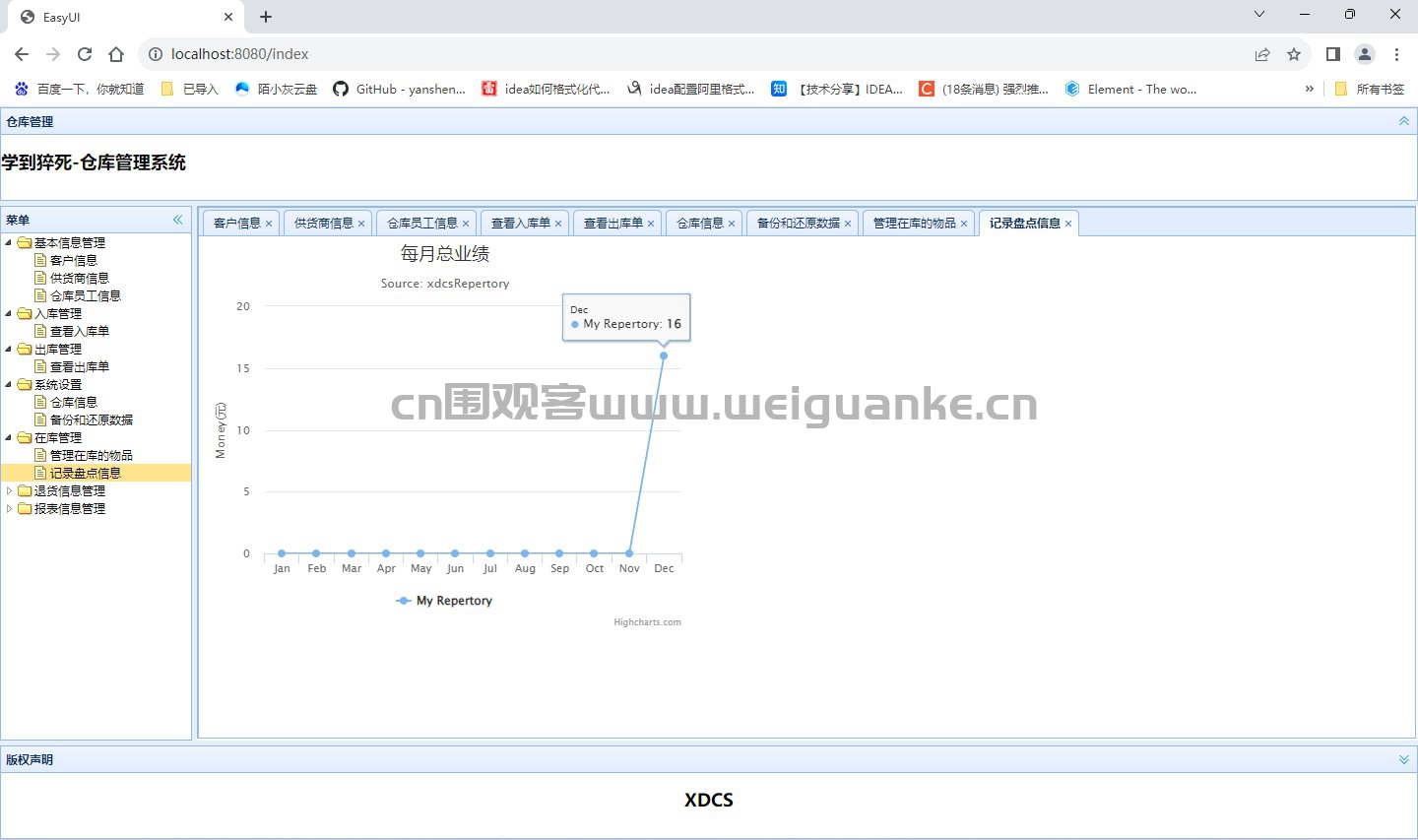Close the 备份和还原数据 tab

tap(848, 224)
